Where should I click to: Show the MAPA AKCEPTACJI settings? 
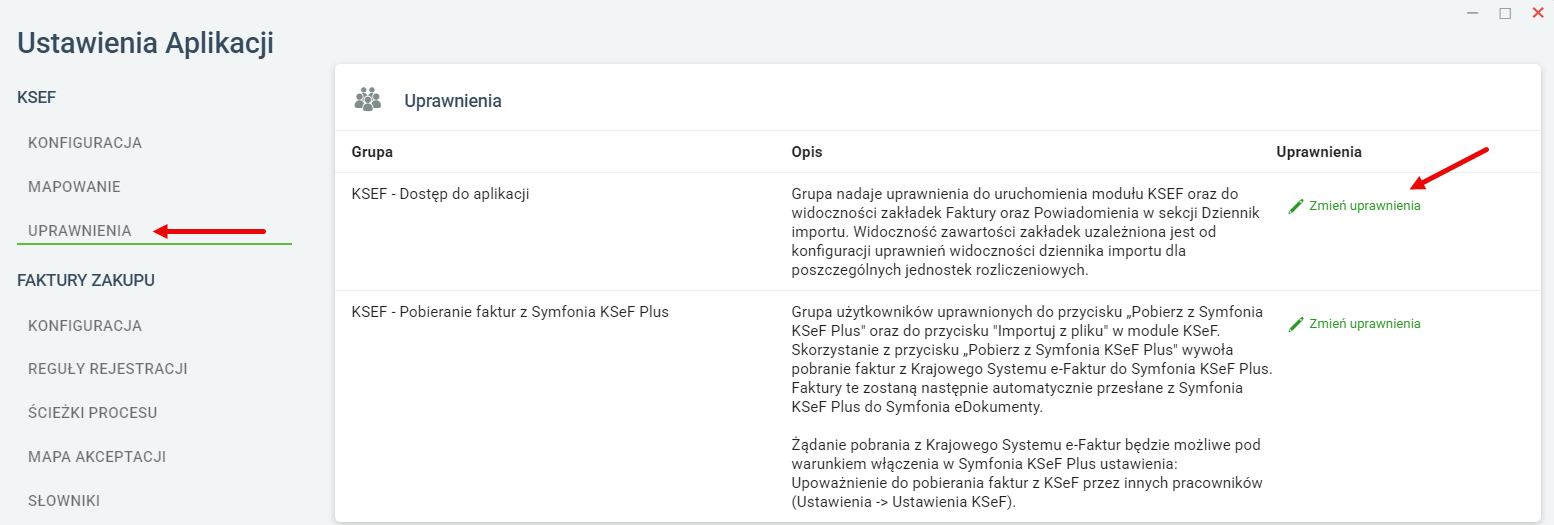[x=97, y=457]
